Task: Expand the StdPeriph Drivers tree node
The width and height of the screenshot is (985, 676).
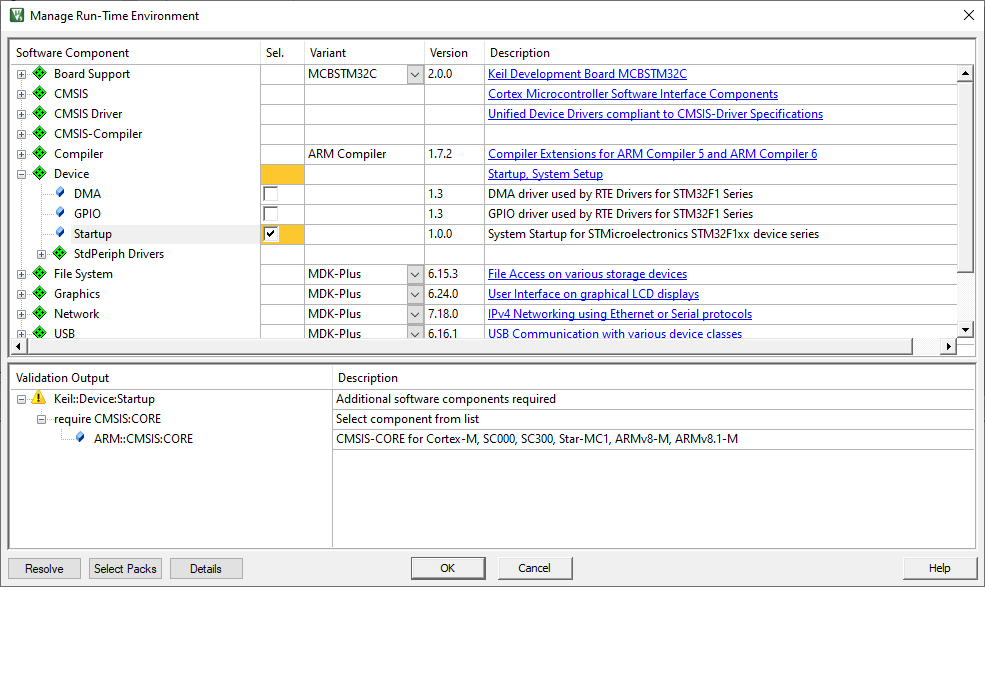Action: pyautogui.click(x=40, y=253)
